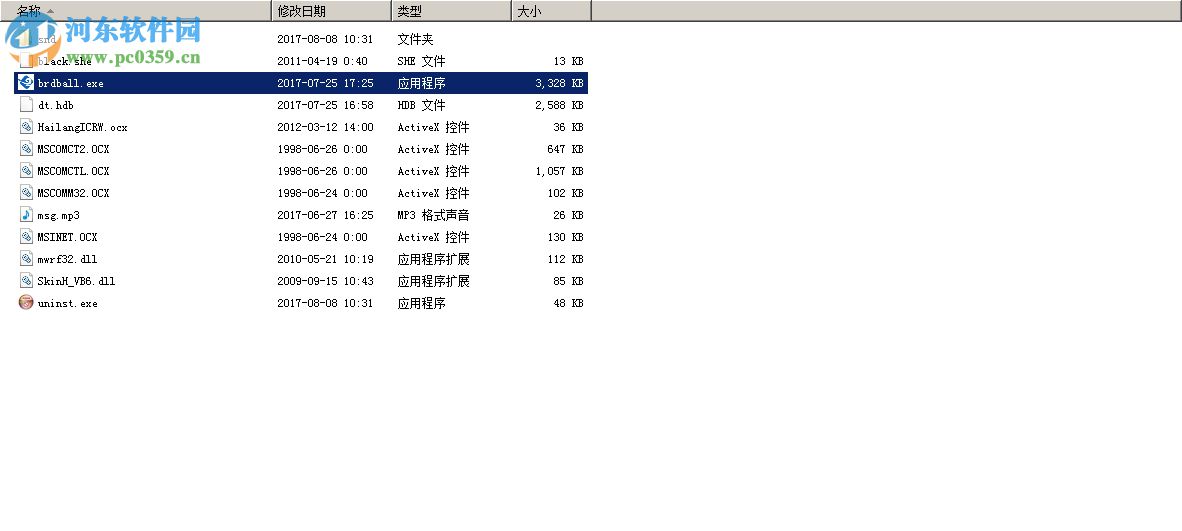The height and width of the screenshot is (531, 1182).
Task: Click the mwrf32.dll file icon
Action: coord(26,259)
